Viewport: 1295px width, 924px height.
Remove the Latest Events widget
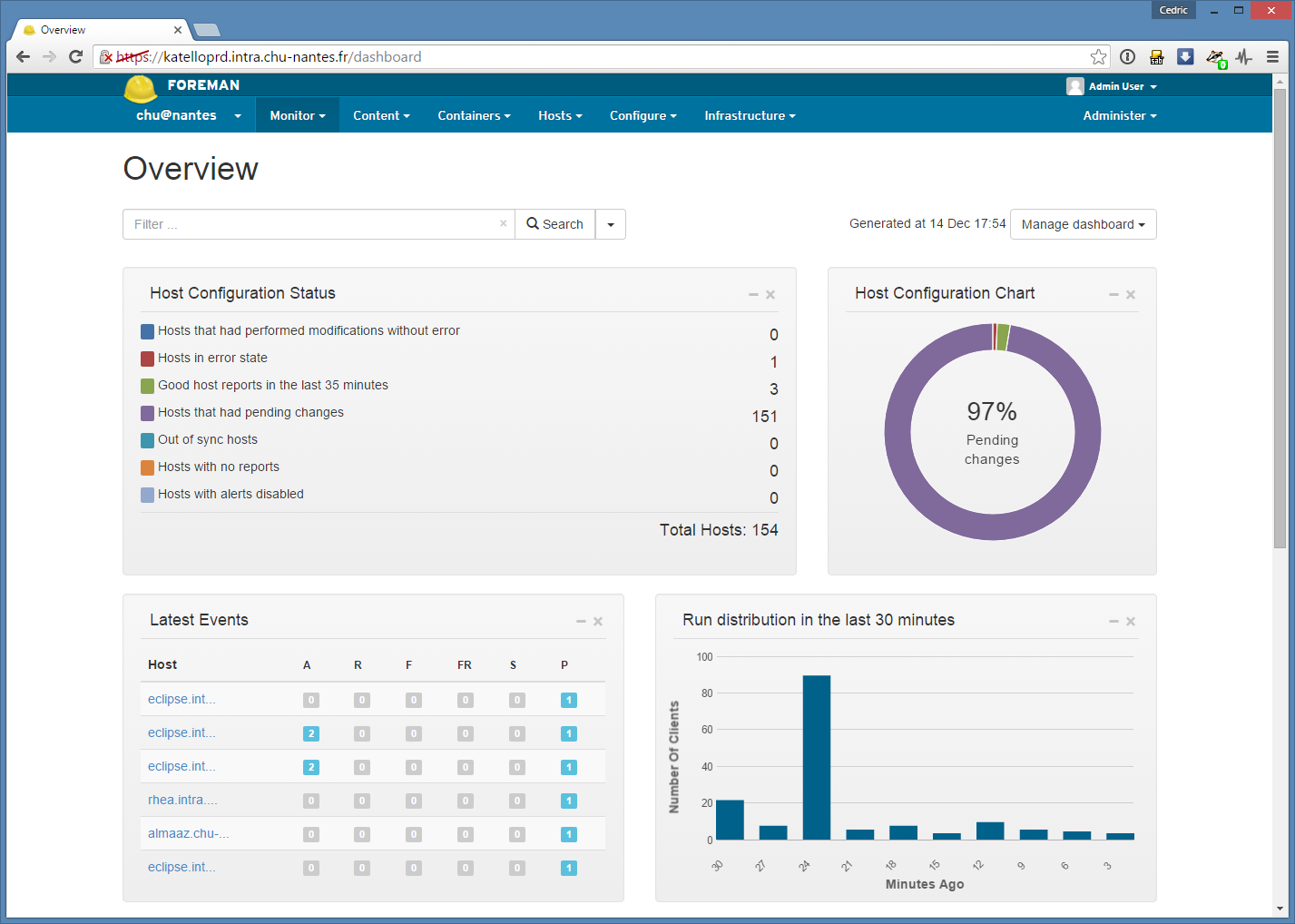(x=598, y=621)
